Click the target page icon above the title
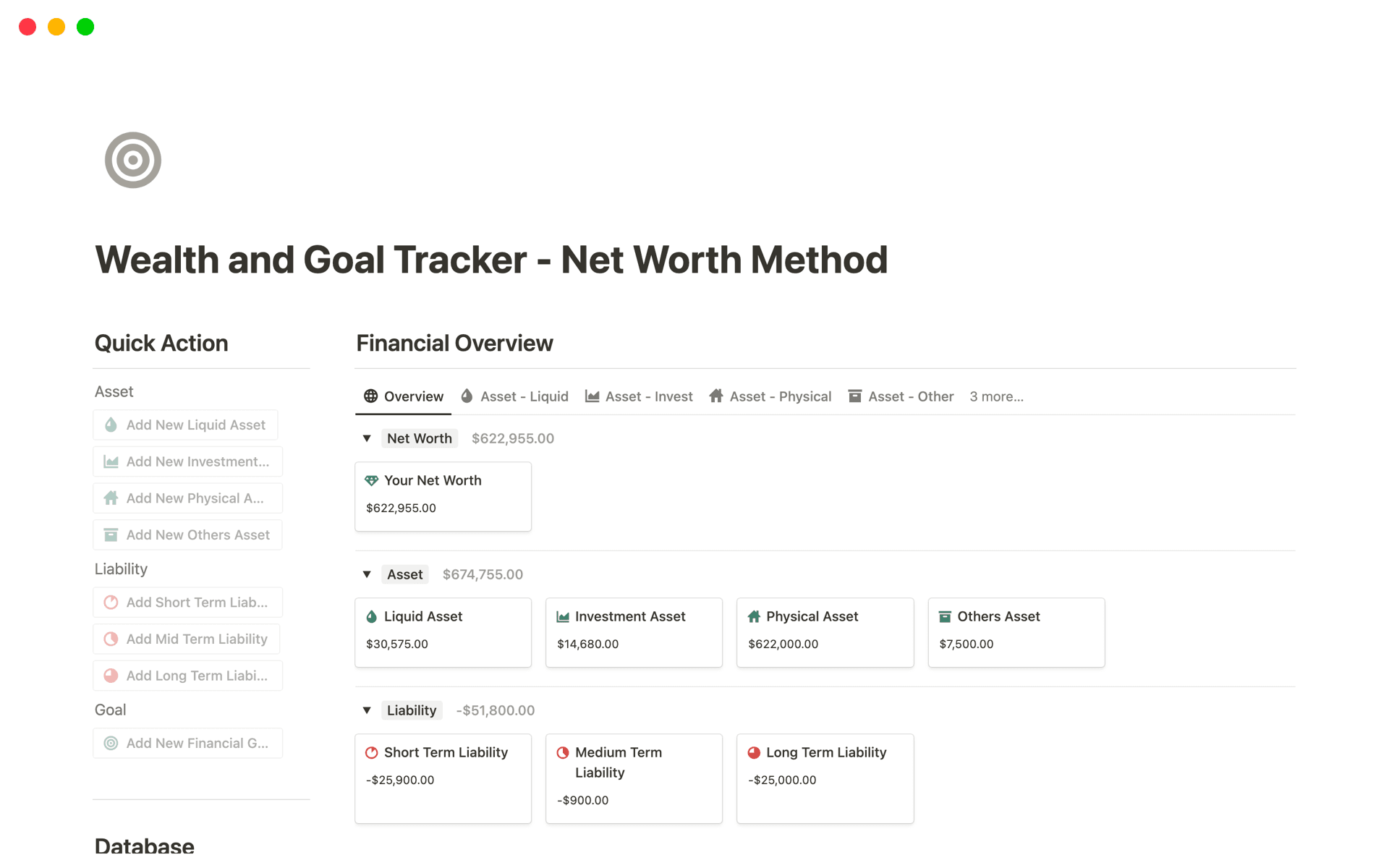 point(133,159)
